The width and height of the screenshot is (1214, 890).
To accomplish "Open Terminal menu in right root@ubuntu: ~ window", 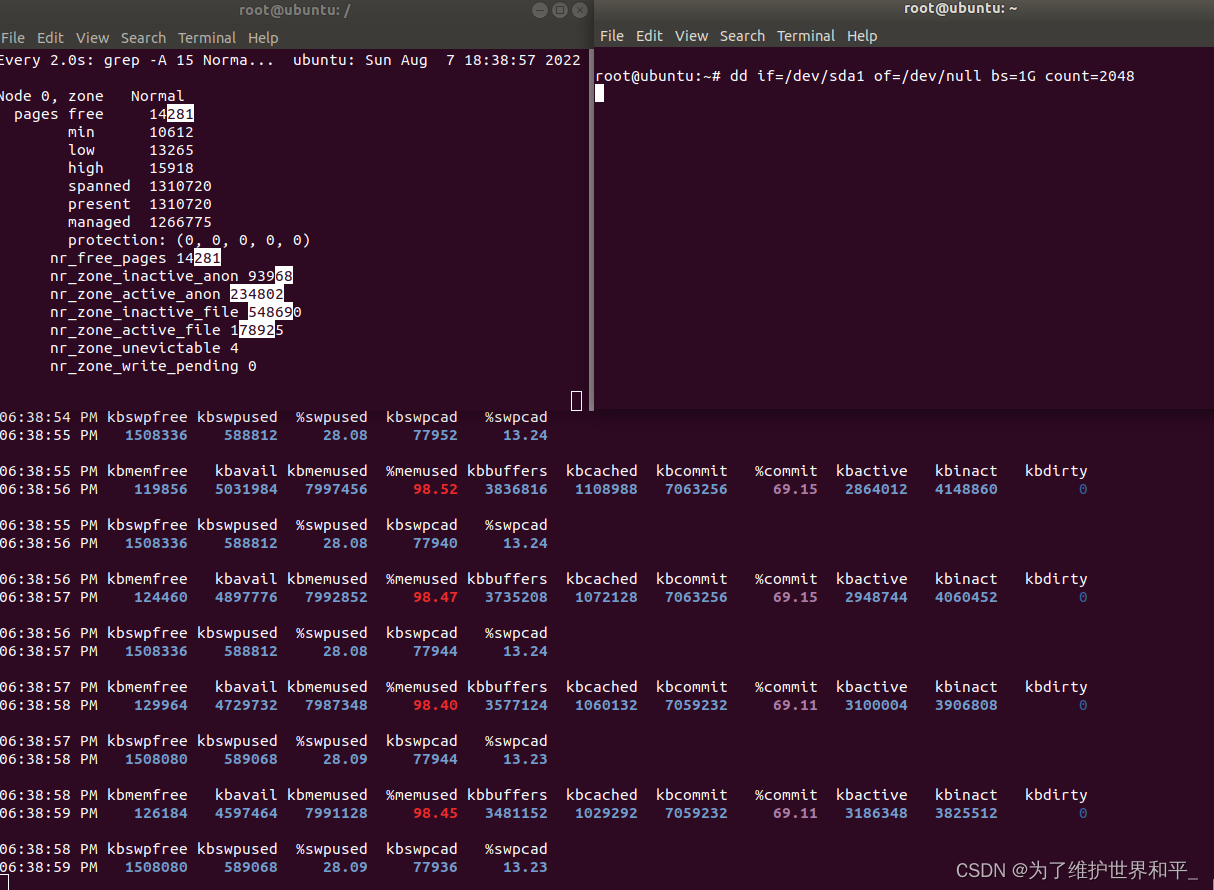I will click(x=806, y=36).
